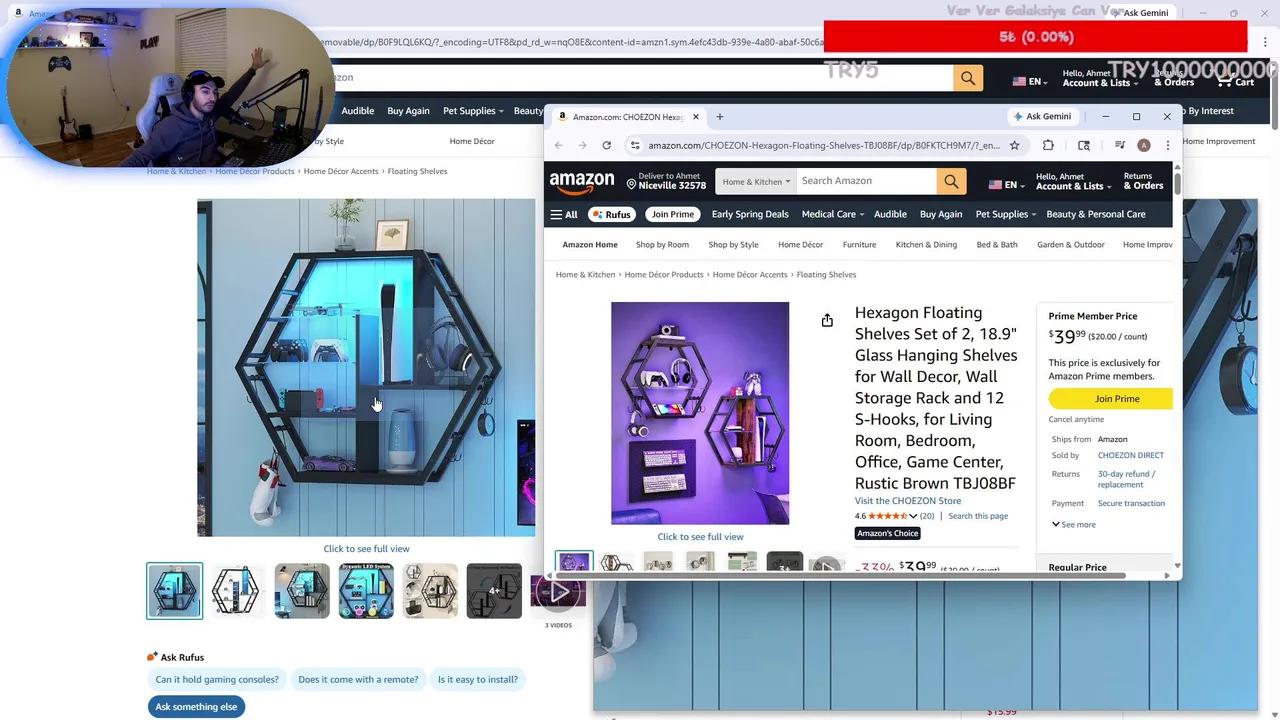Open Bed & Bath in the sub-navigation

[x=997, y=244]
